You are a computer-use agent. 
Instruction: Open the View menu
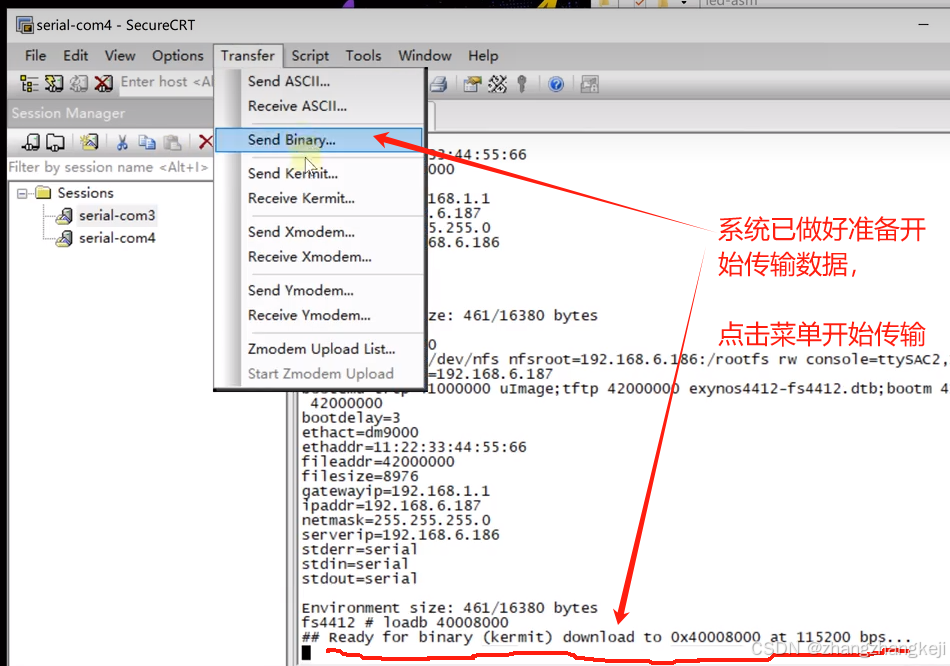point(120,56)
